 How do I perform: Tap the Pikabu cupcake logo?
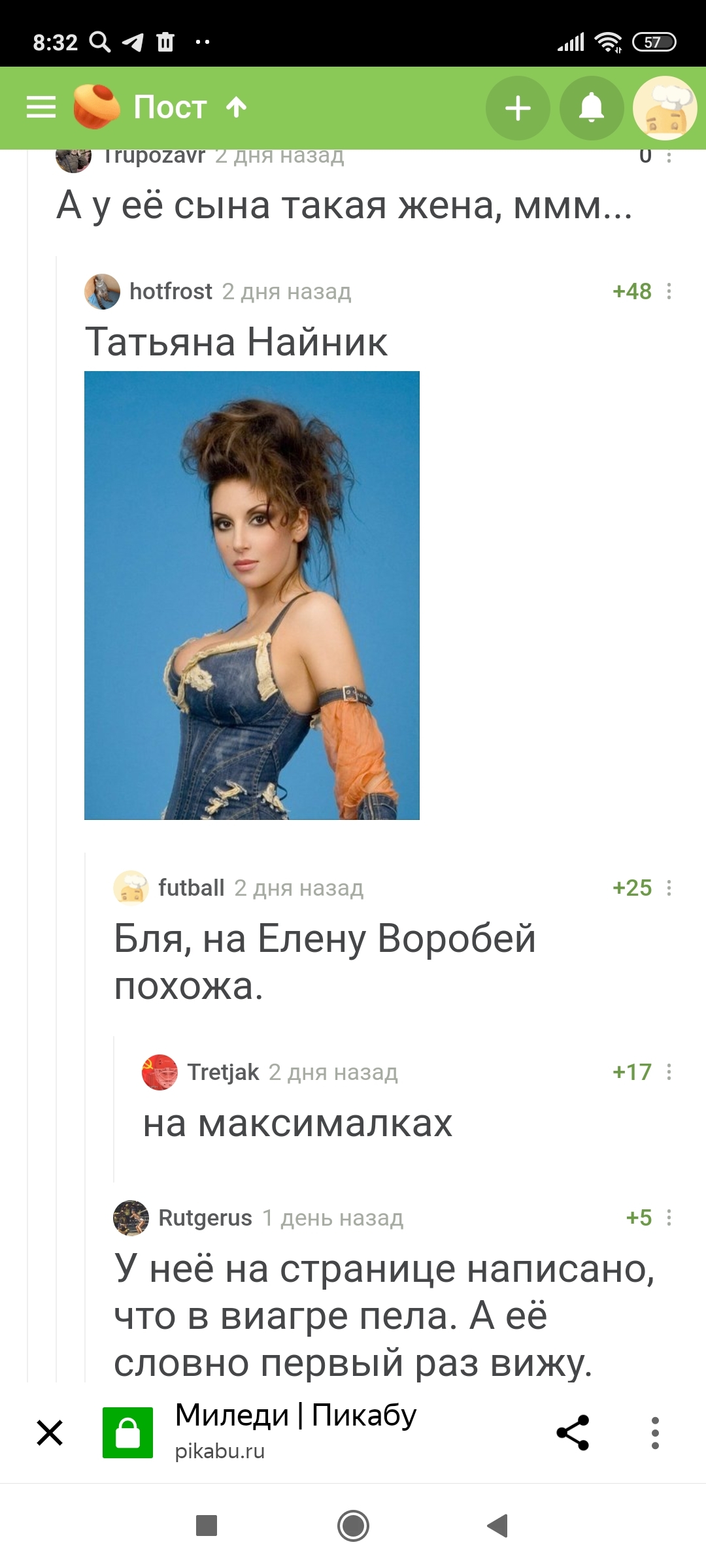pos(96,106)
